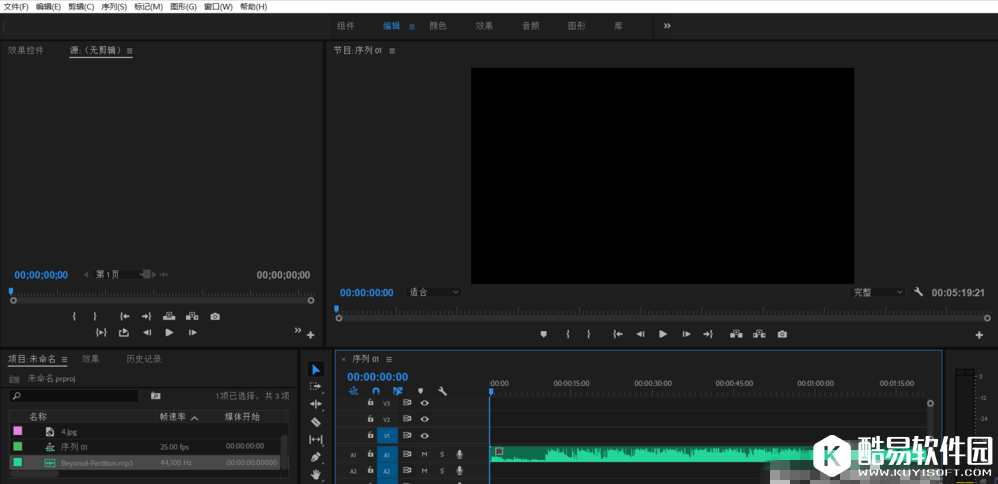Select the Razor tool in the toolbar
This screenshot has width=998, height=484.
316,422
